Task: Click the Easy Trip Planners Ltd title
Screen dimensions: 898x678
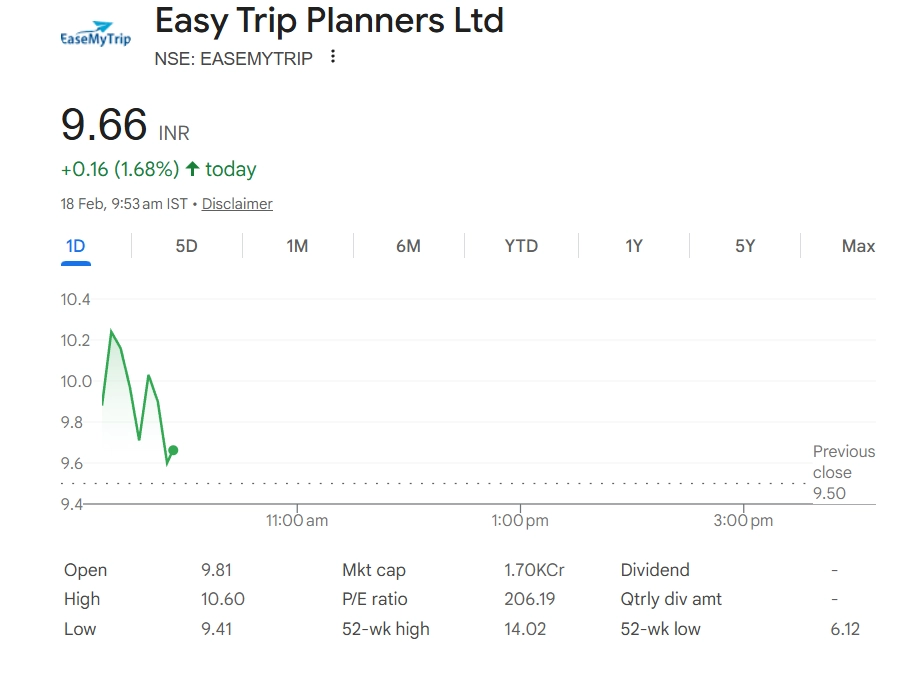Action: (329, 20)
